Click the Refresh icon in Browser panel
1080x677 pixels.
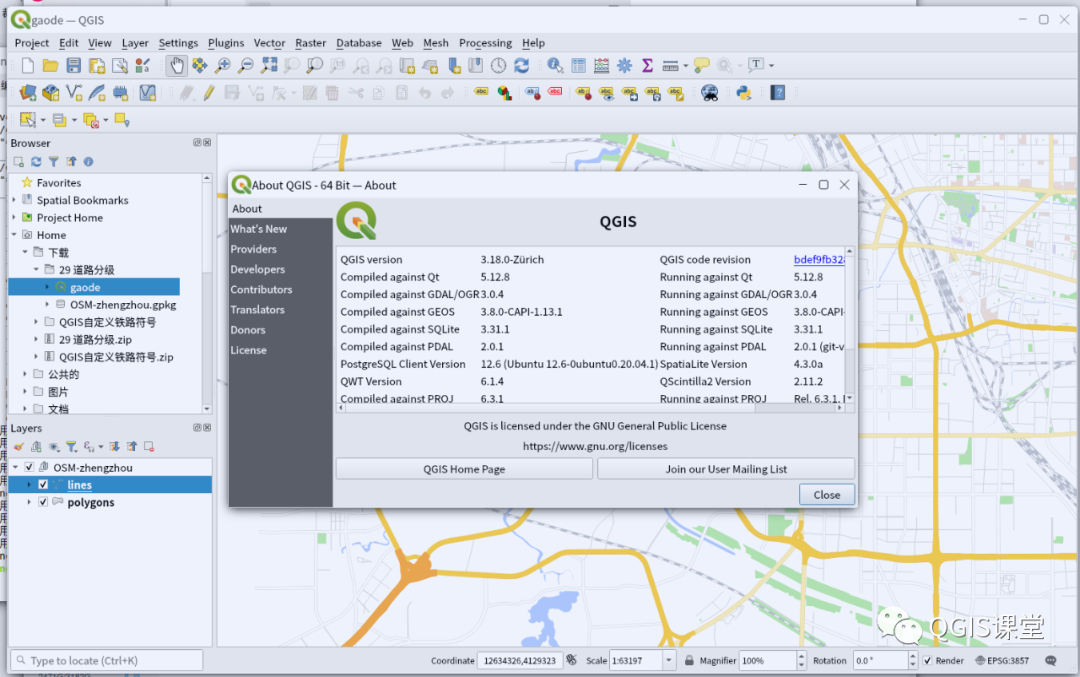click(37, 162)
